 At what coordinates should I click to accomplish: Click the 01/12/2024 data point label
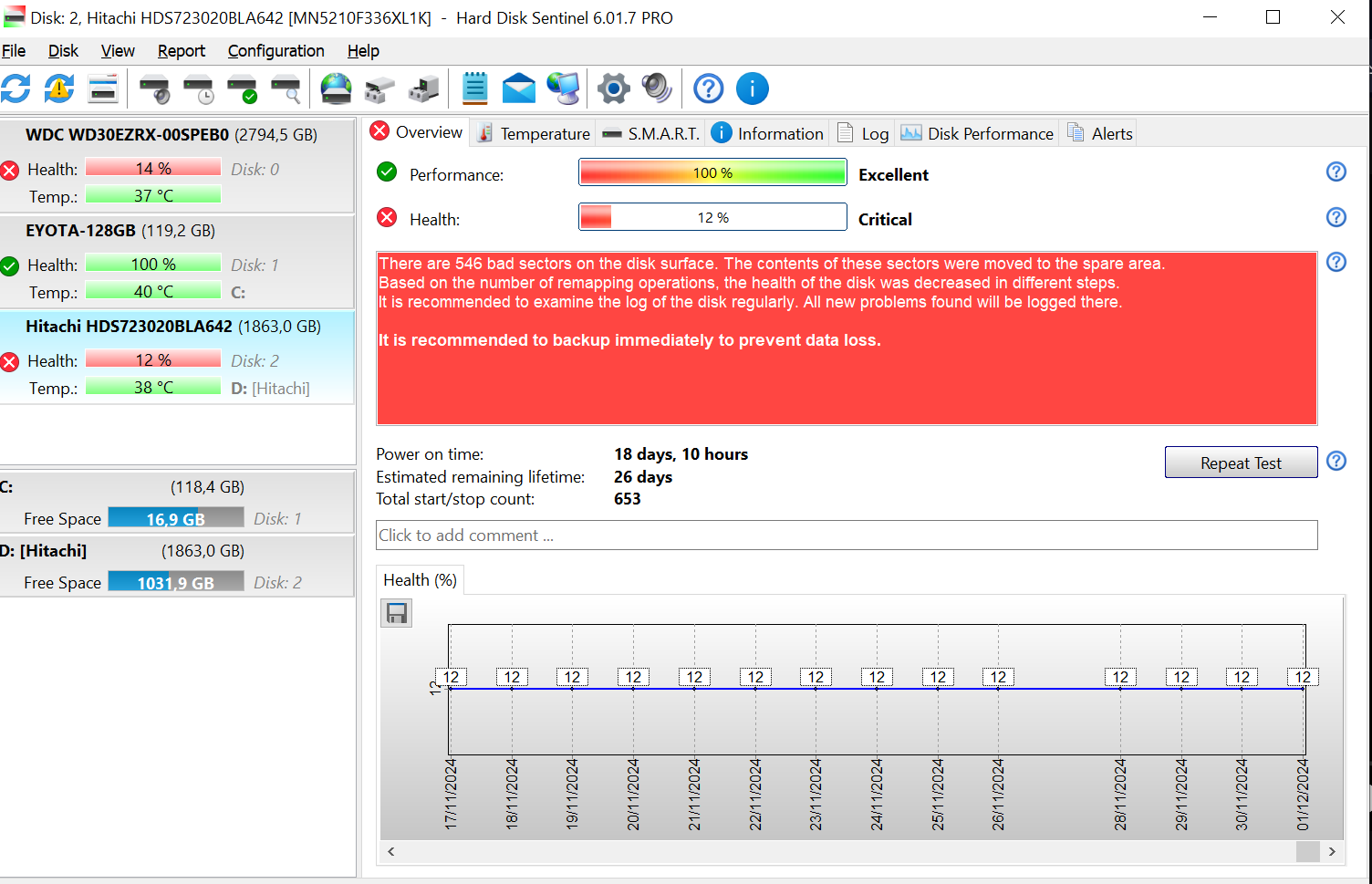pyautogui.click(x=1303, y=677)
